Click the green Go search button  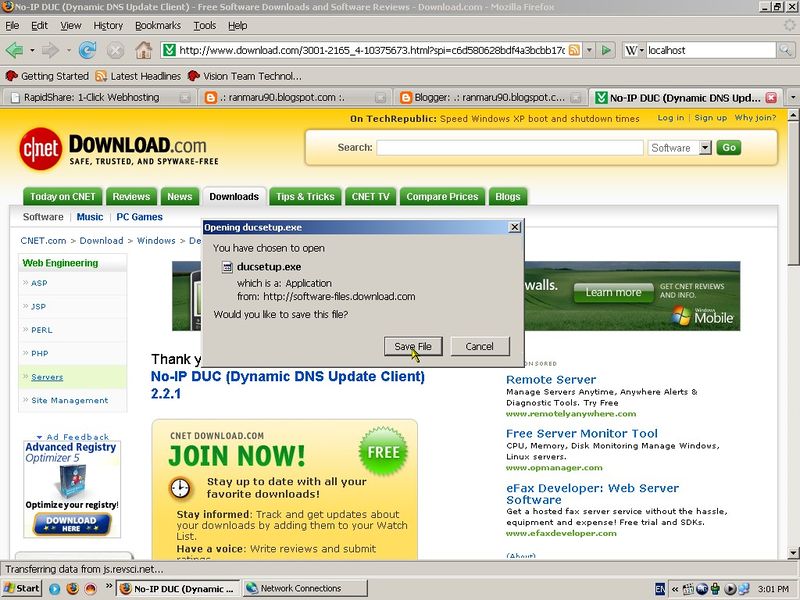pyautogui.click(x=729, y=147)
